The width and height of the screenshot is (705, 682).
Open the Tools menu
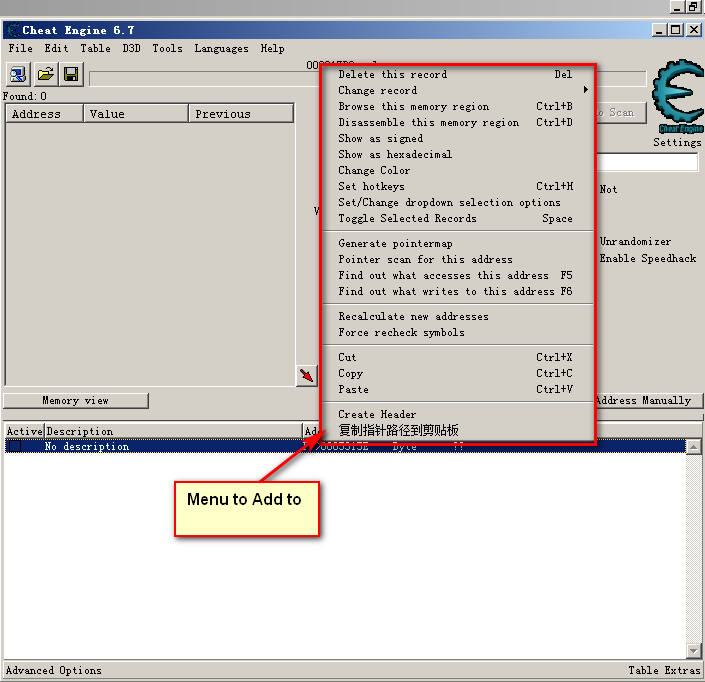[x=167, y=48]
